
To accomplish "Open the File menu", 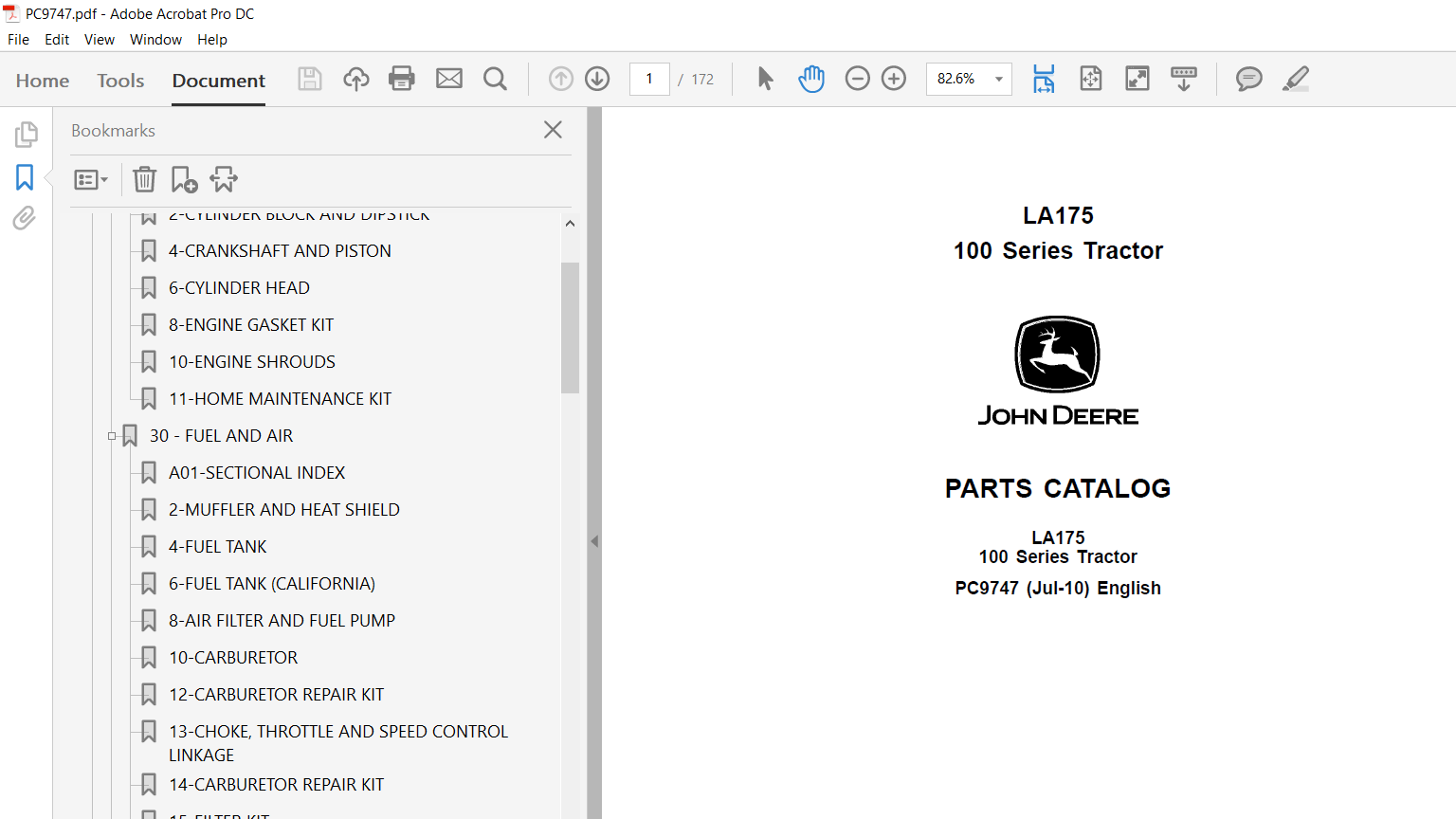I will pyautogui.click(x=18, y=40).
